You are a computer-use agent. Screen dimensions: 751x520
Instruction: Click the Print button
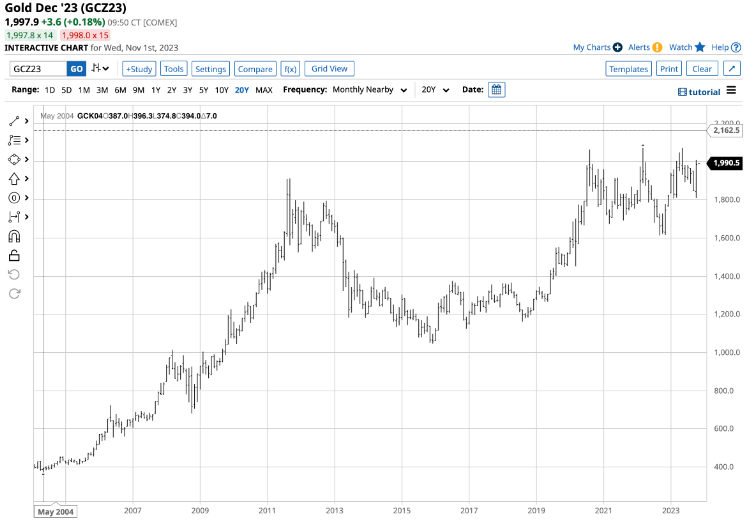669,68
